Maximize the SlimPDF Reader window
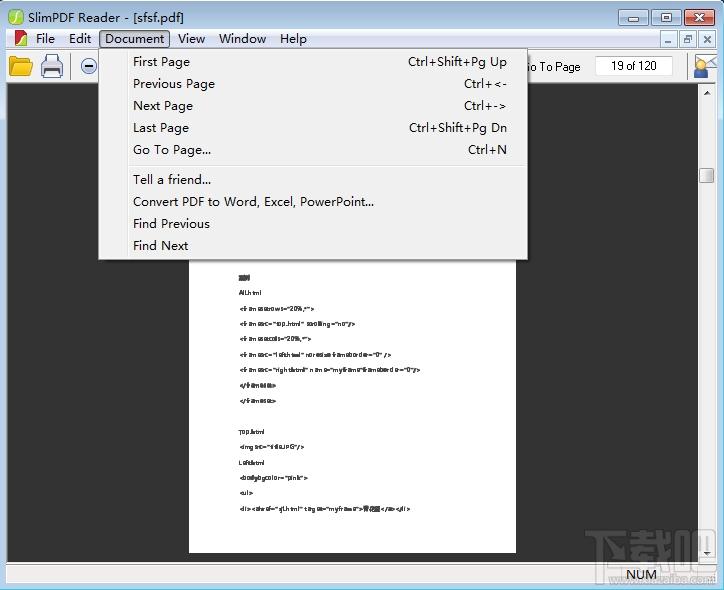Viewport: 724px width, 590px height. click(x=666, y=18)
